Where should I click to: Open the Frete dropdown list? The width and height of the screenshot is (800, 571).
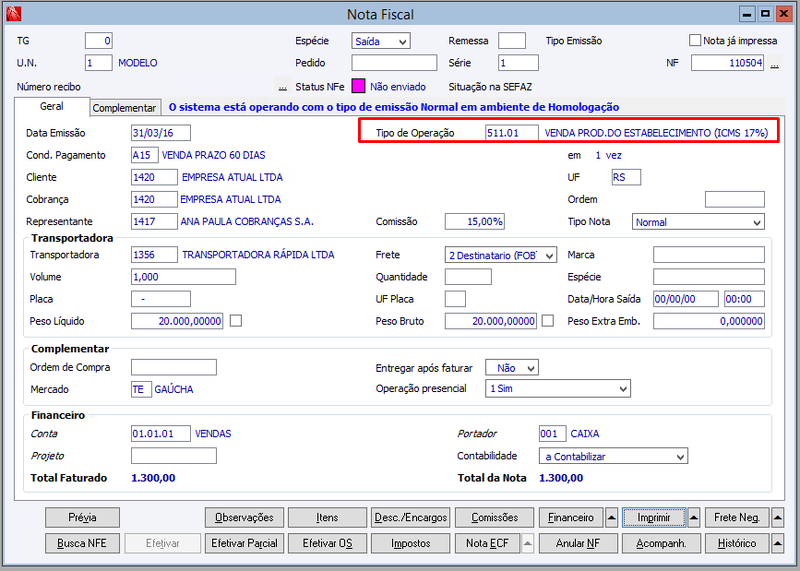[x=501, y=255]
